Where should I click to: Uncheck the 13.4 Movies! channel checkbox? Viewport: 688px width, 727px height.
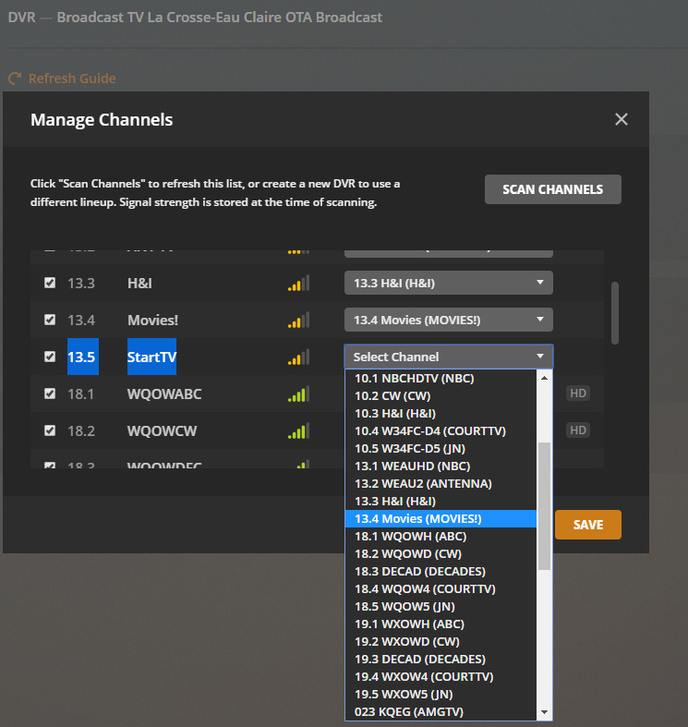tap(50, 320)
